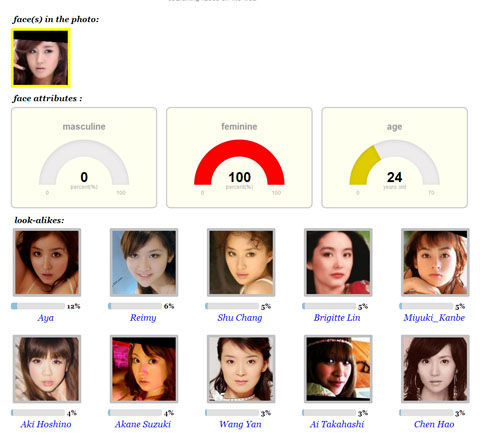Click Brigitte Lin's 5% similarity bar

point(329,306)
